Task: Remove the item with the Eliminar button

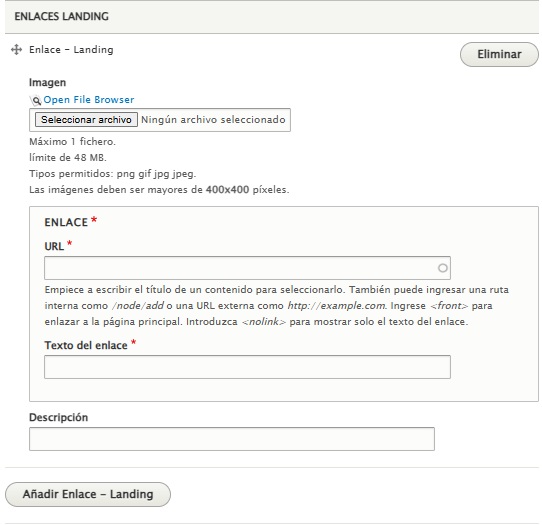Action: (499, 54)
